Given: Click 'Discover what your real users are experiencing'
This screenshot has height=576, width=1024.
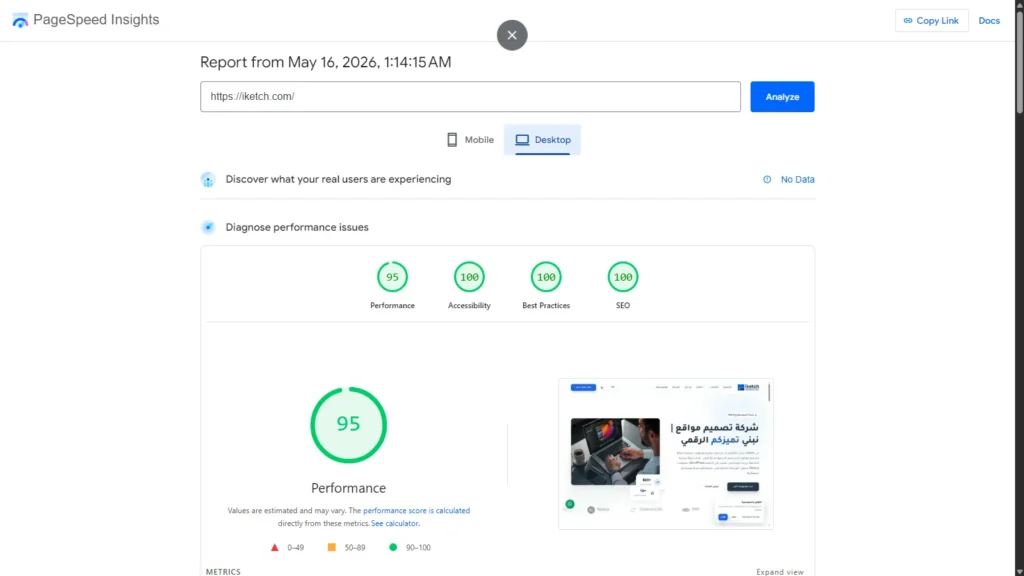Looking at the screenshot, I should 338,179.
